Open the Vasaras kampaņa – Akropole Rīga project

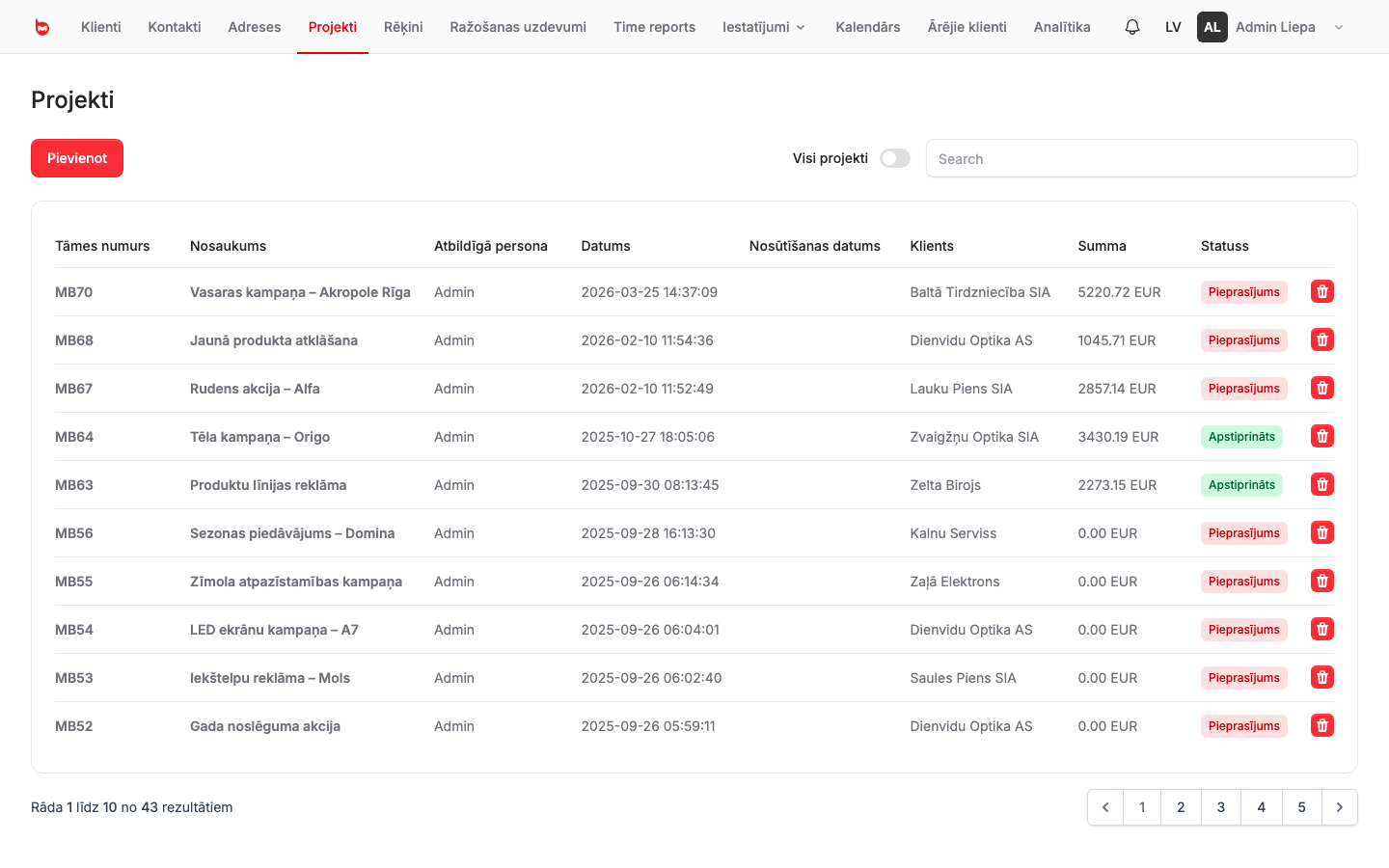[300, 292]
